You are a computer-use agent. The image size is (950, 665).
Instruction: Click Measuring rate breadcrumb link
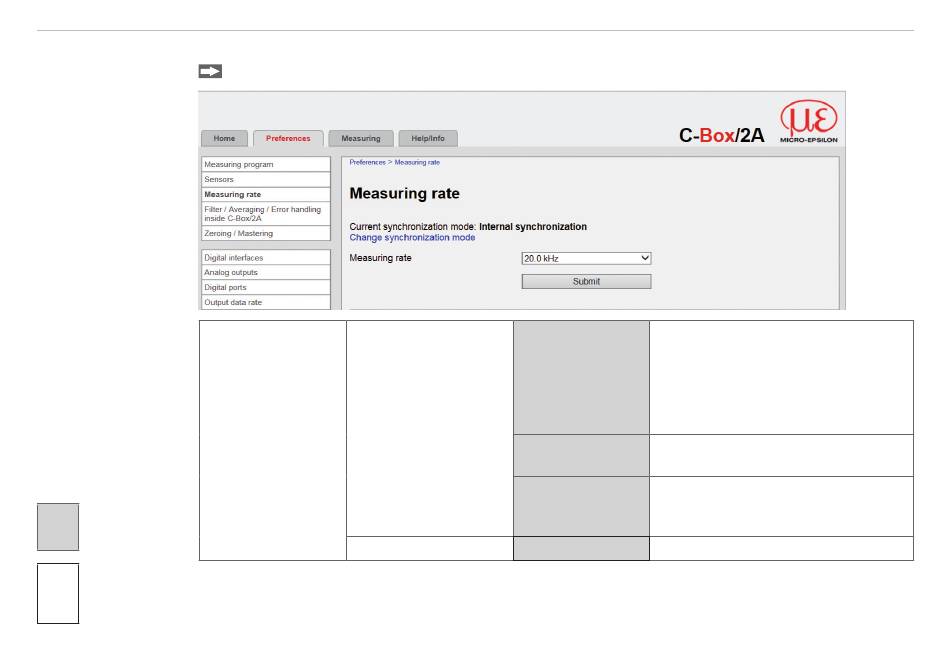[417, 162]
